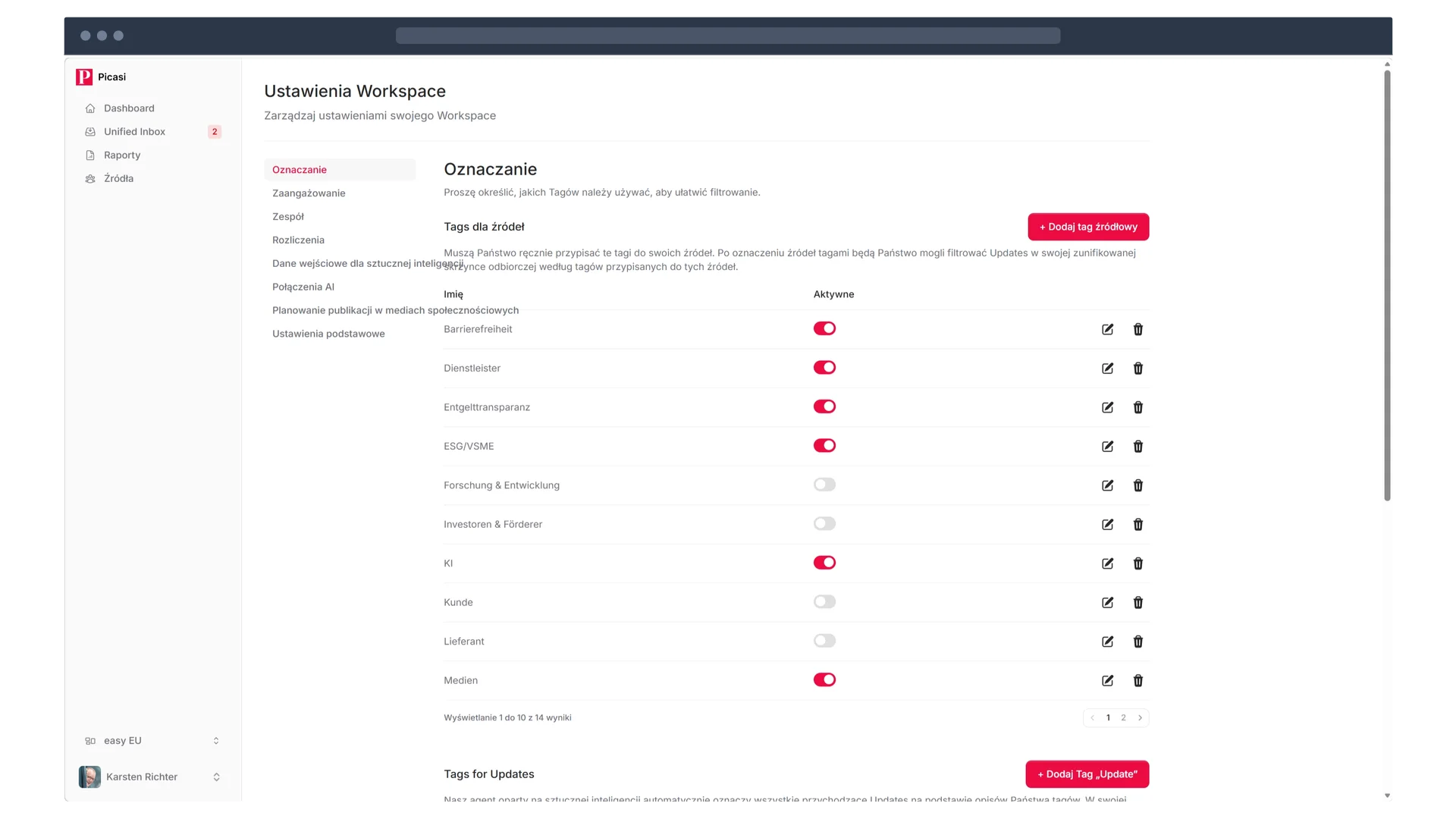Viewport: 1456px width, 819px height.
Task: Open Unified Inbox in the sidebar
Action: tap(152, 132)
